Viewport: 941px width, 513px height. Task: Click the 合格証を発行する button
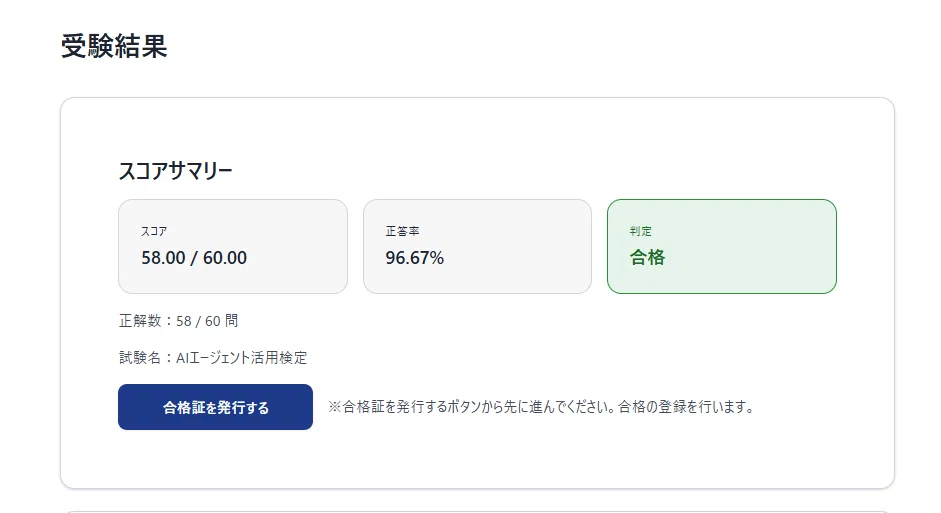coord(215,407)
